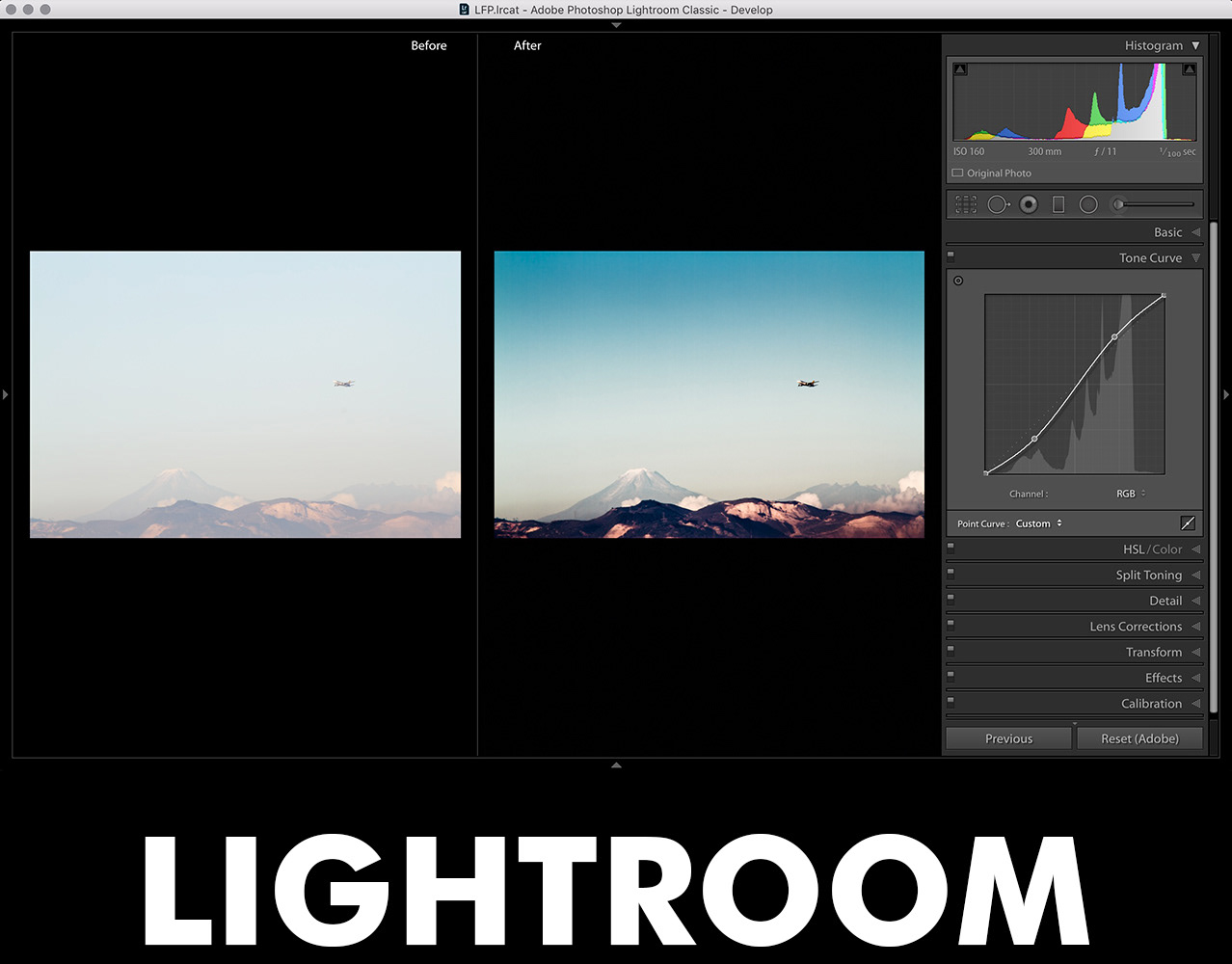Select the Radial Filter tool
This screenshot has width=1232, height=964.
point(1088,204)
